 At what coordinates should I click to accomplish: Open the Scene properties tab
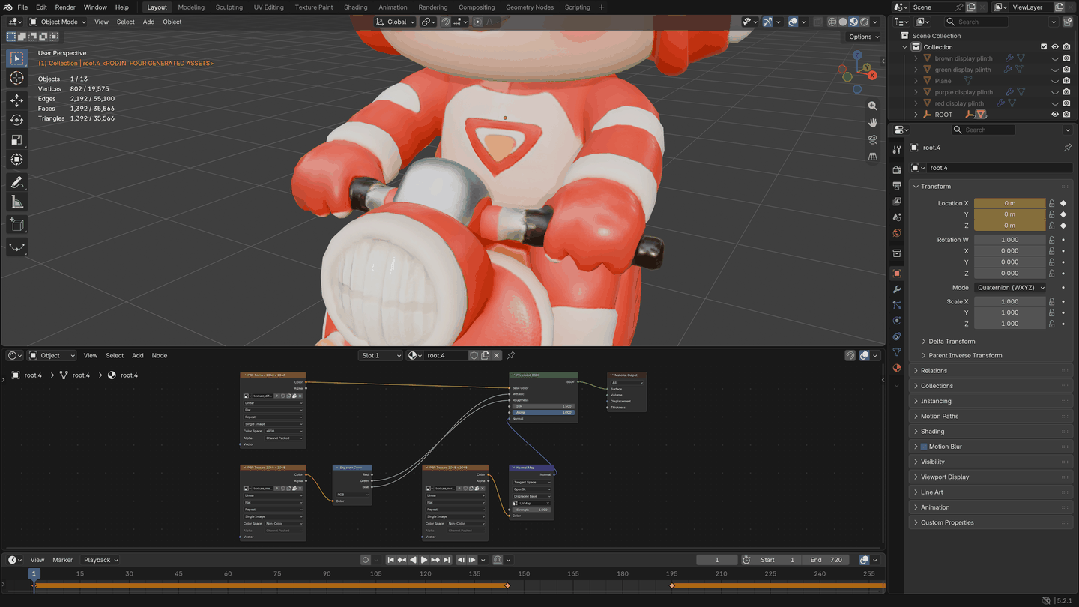point(897,217)
